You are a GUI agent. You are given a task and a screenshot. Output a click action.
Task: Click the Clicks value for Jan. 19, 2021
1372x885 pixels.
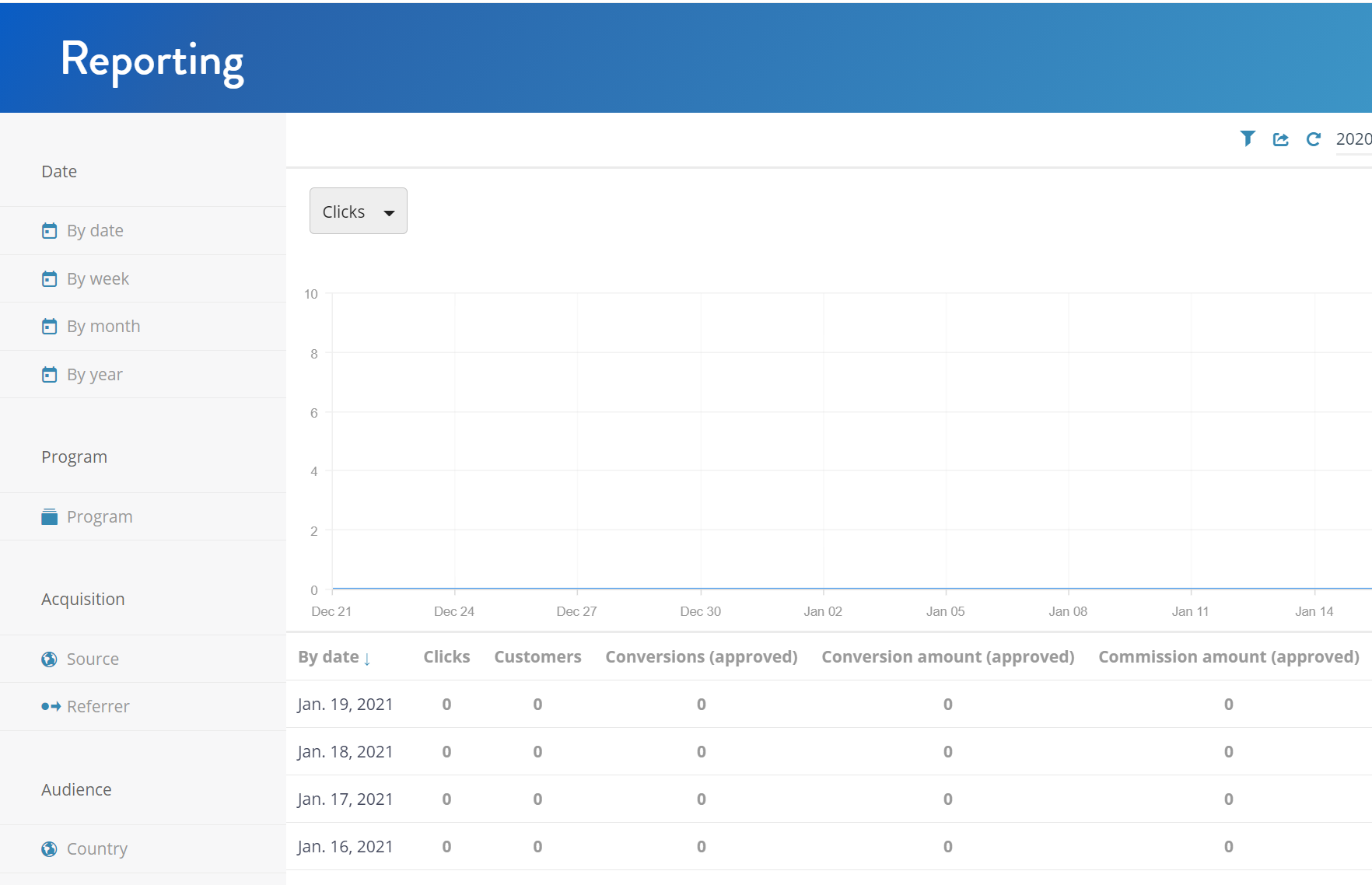pos(446,705)
